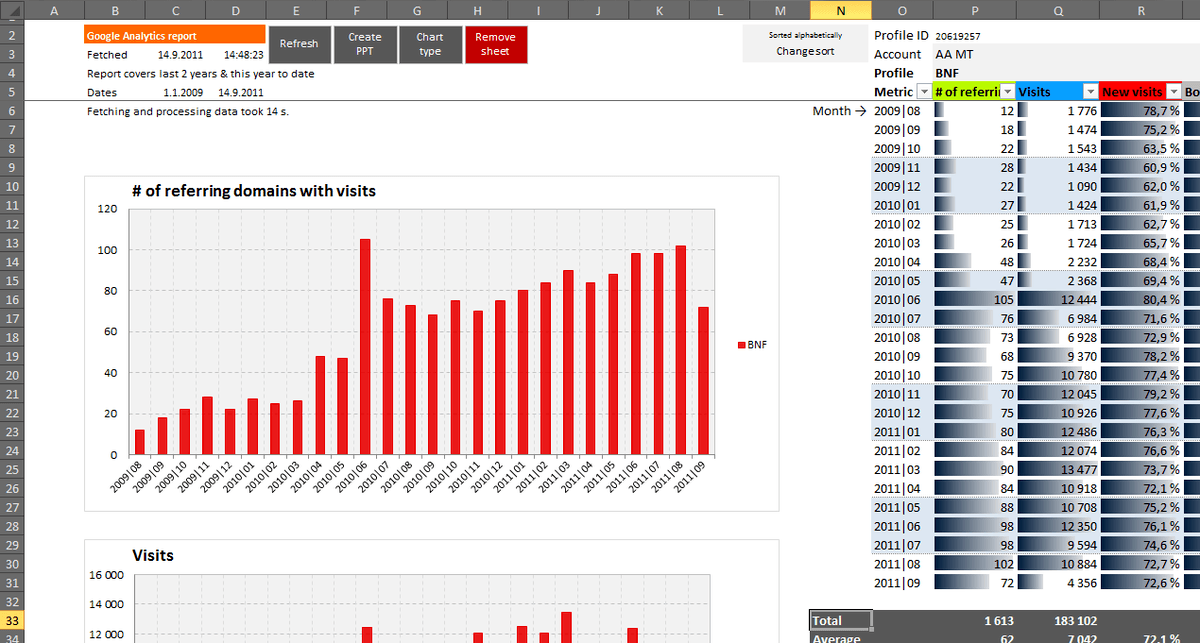Click the Chart type button
The height and width of the screenshot is (643, 1200).
430,44
